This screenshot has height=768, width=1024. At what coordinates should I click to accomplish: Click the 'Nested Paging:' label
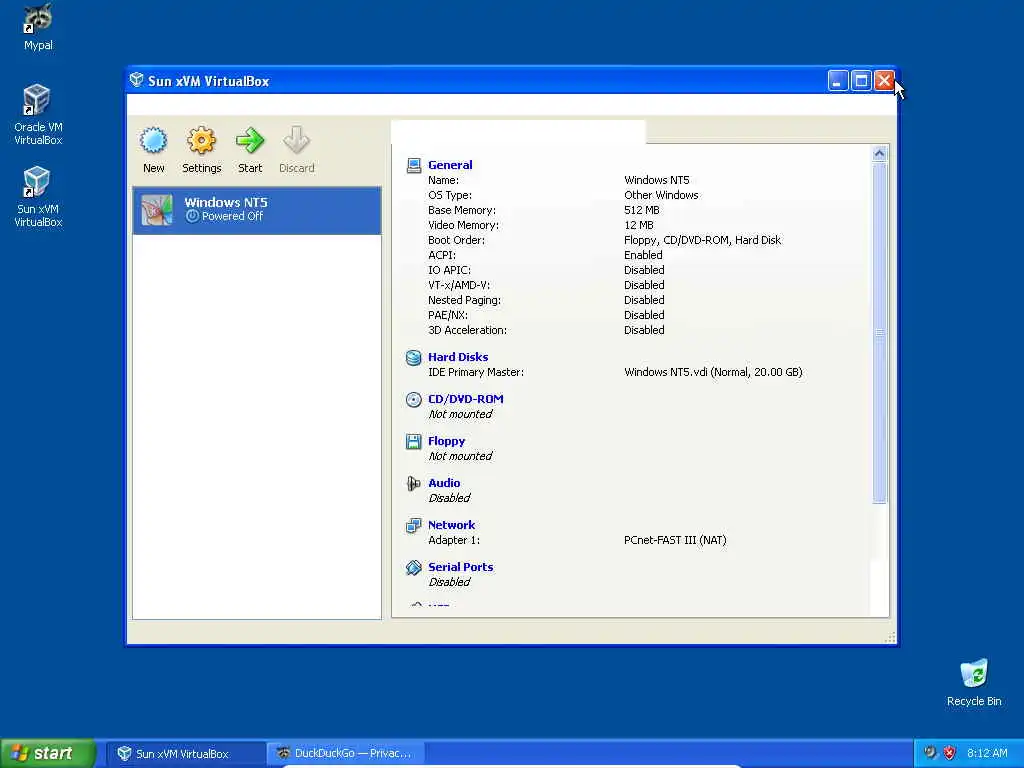(464, 300)
